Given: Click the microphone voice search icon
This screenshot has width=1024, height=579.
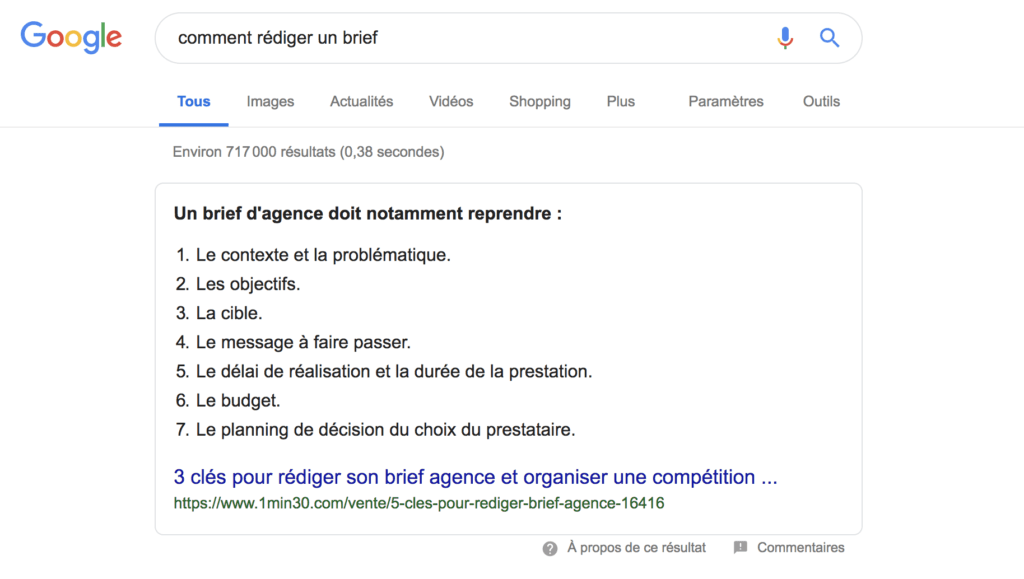Looking at the screenshot, I should [x=785, y=38].
